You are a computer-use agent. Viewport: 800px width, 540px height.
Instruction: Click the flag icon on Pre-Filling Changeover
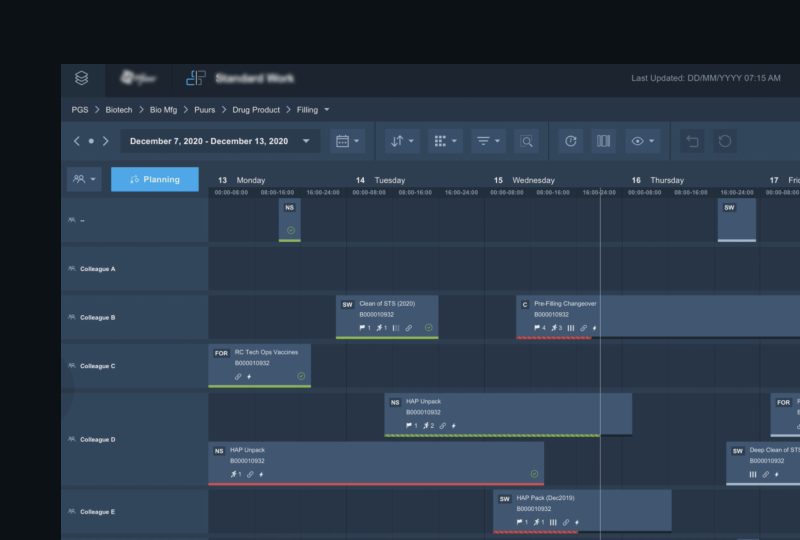pyautogui.click(x=537, y=328)
